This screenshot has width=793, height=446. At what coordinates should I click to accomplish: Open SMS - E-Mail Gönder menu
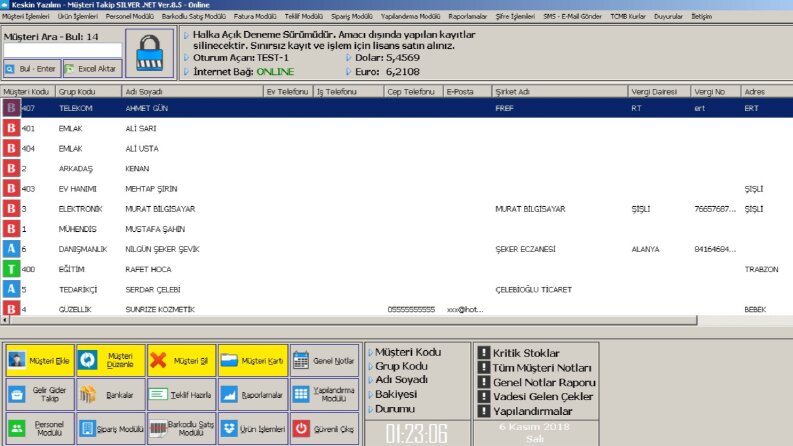572,16
